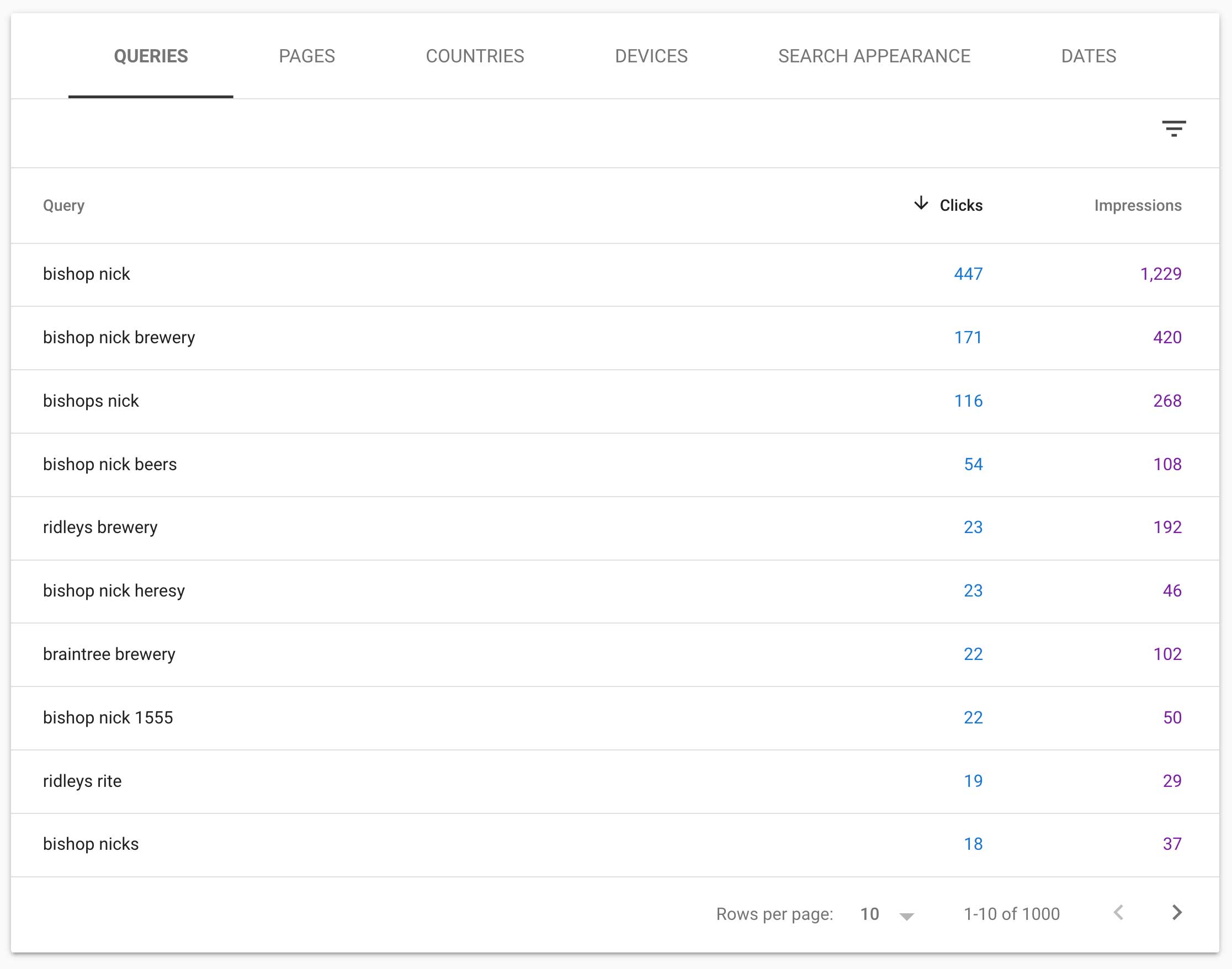Switch to the Queries tab
This screenshot has width=1232, height=969.
pos(151,56)
